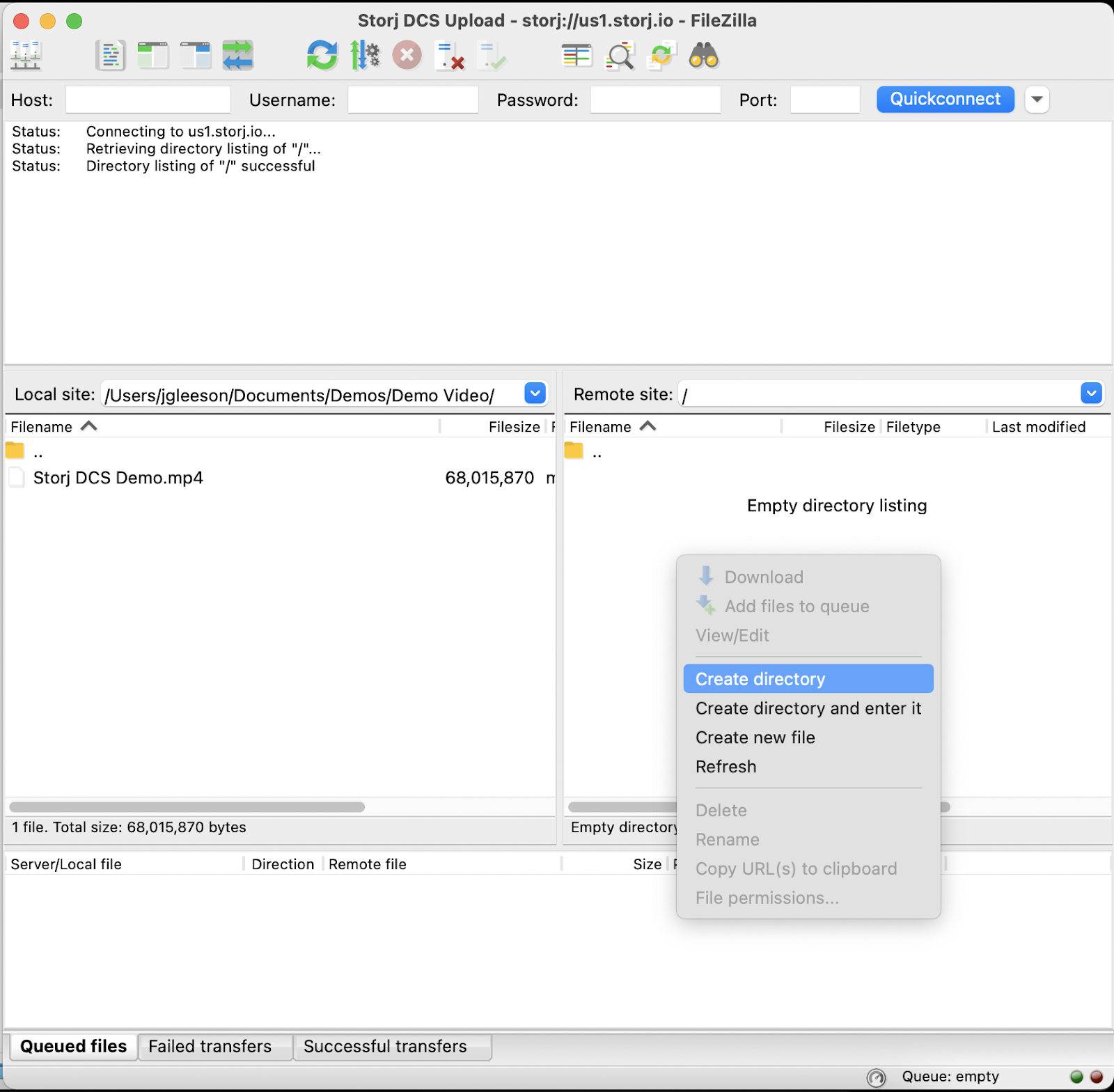Toggle the message log display
The height and width of the screenshot is (1092, 1114).
110,56
